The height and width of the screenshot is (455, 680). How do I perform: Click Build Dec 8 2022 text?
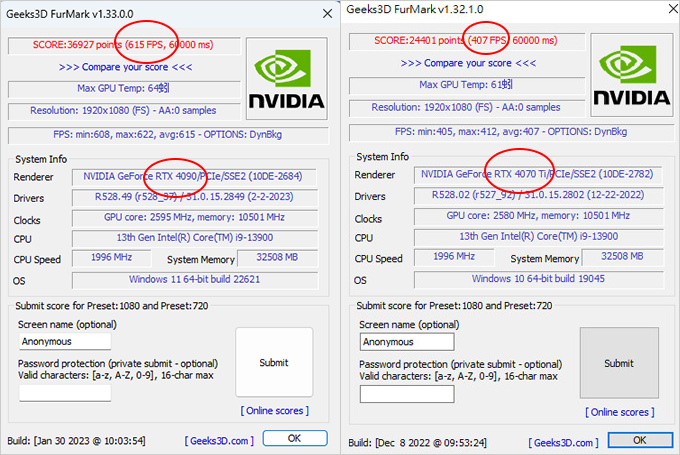click(x=418, y=443)
